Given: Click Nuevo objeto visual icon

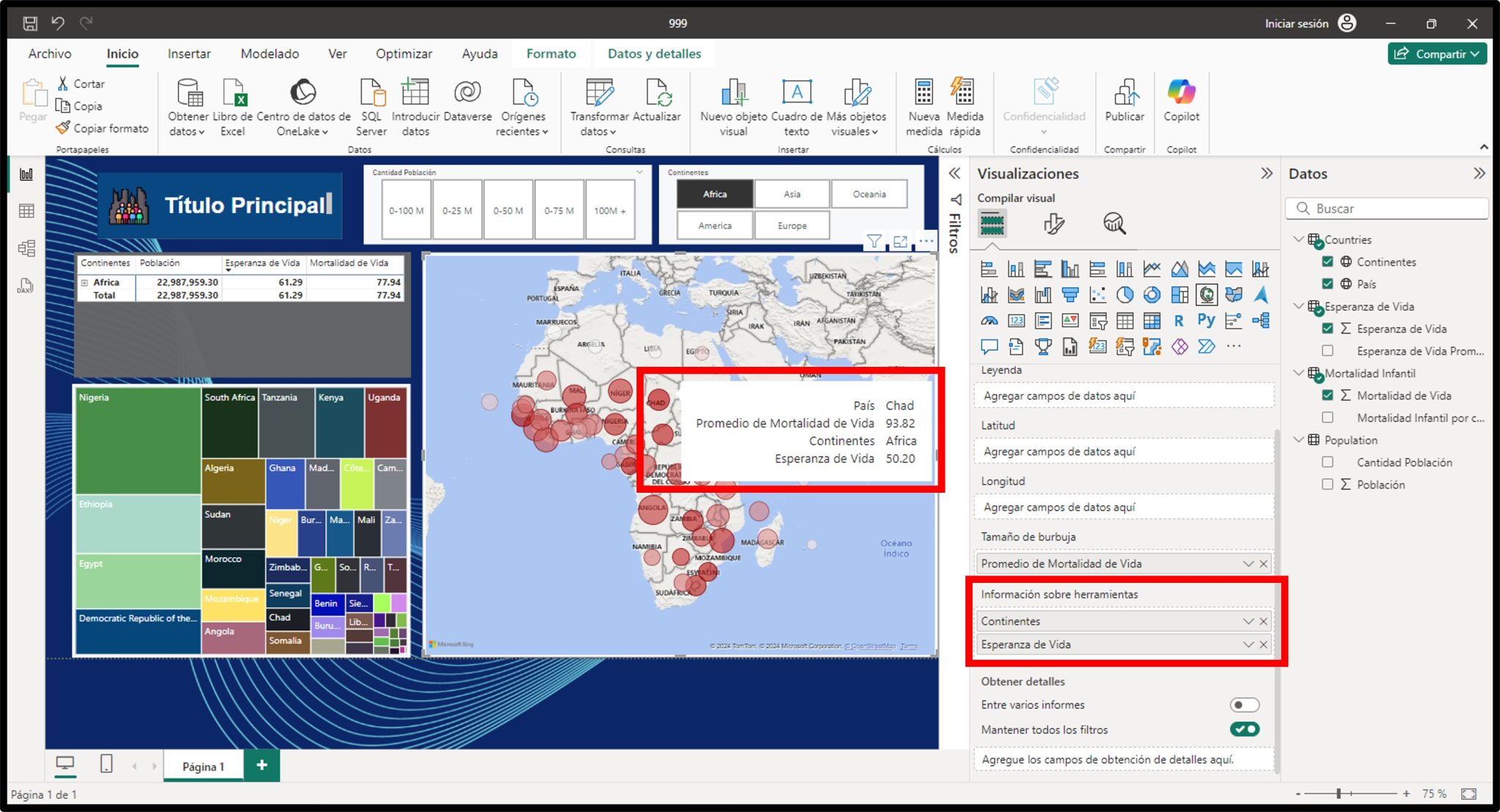Looking at the screenshot, I should click(x=733, y=108).
